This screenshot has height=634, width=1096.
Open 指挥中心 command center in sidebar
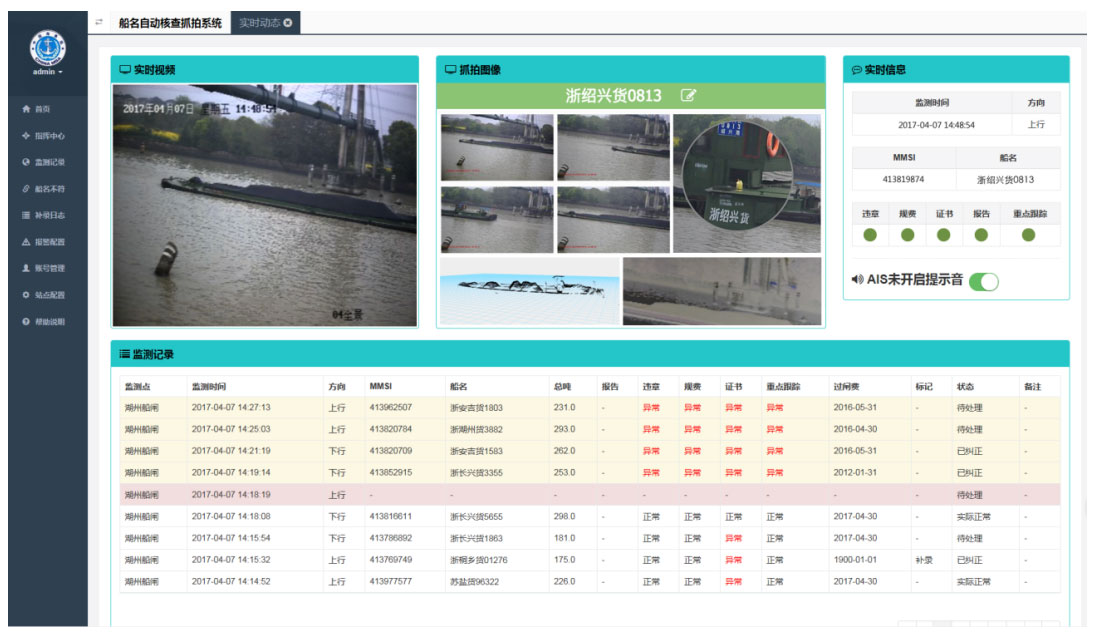tap(47, 136)
